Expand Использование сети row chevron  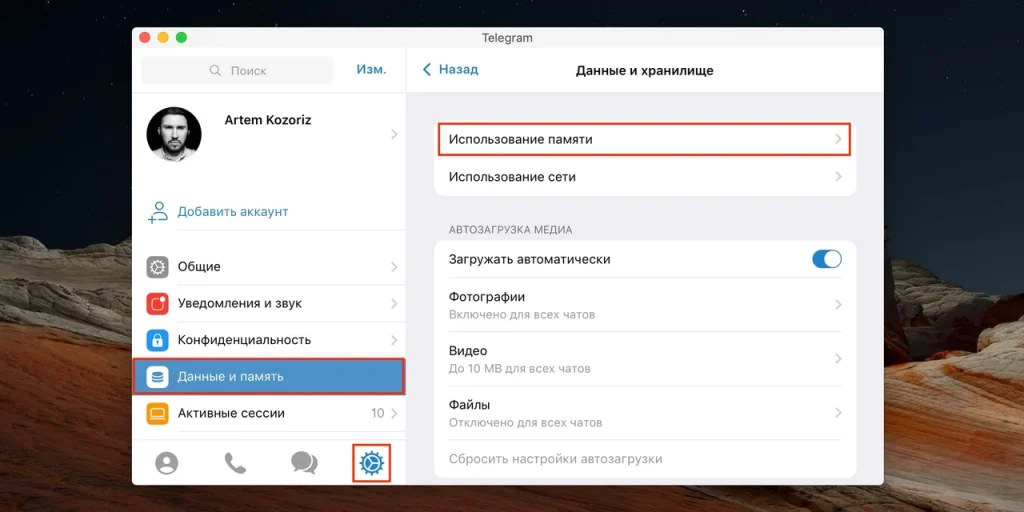[839, 177]
